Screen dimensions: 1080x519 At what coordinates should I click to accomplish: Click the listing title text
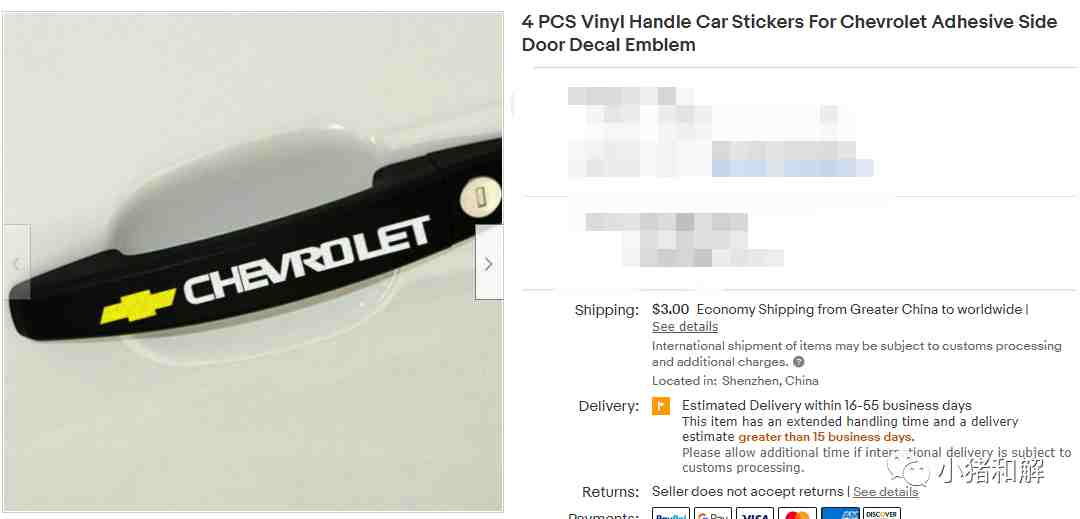(789, 33)
